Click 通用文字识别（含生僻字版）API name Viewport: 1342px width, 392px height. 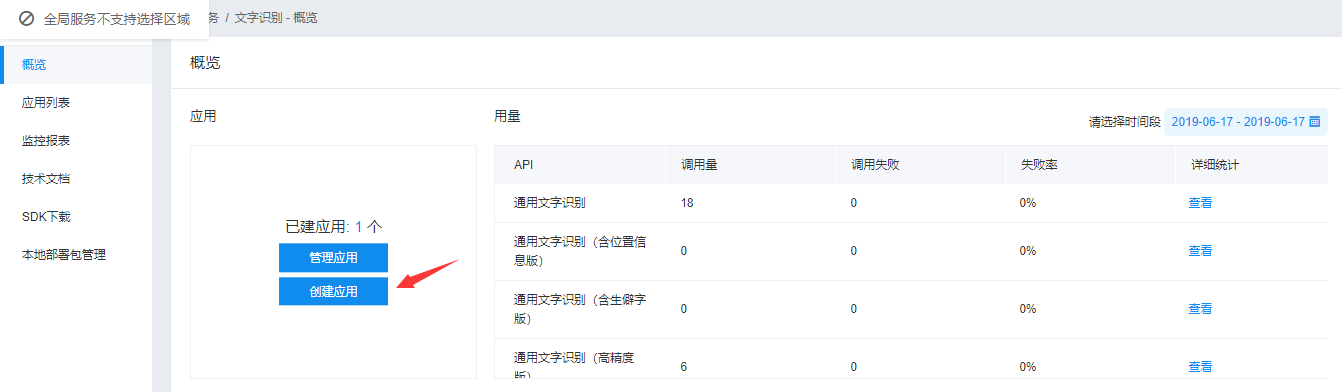[x=579, y=309]
